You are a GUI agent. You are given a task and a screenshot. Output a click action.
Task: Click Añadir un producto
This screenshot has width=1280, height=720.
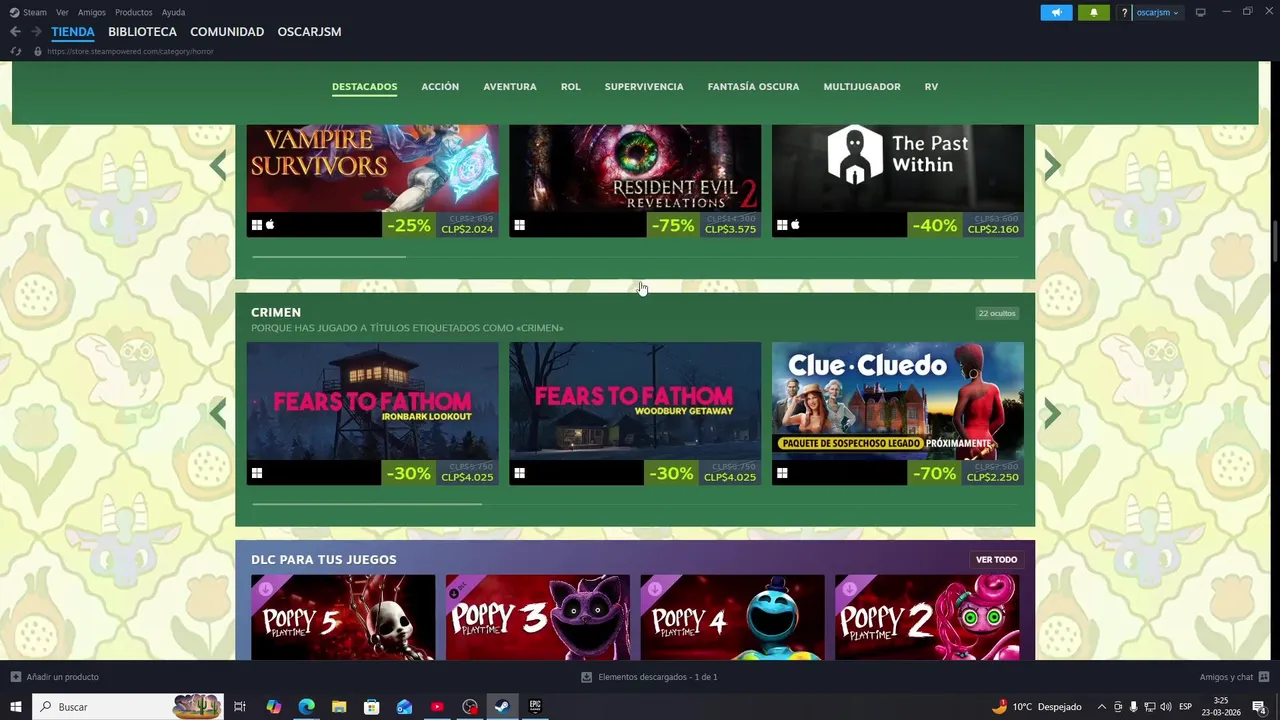click(x=62, y=677)
